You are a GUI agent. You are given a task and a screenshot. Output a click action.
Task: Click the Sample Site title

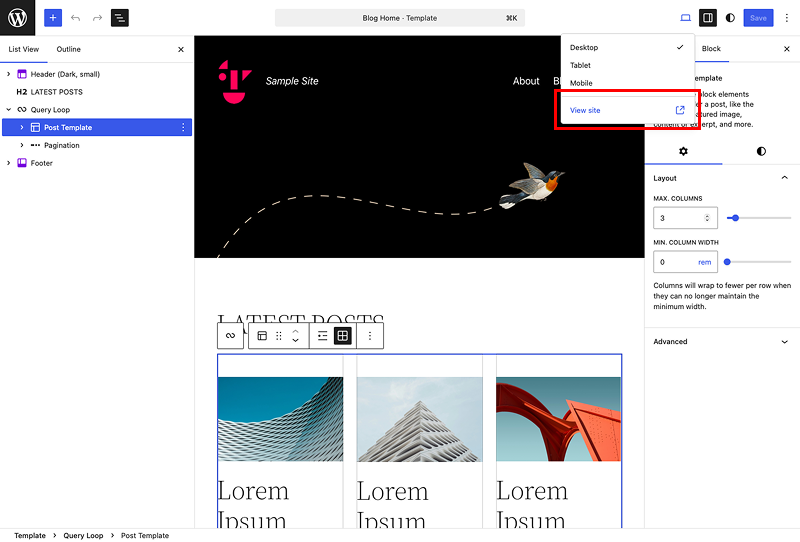coord(292,81)
